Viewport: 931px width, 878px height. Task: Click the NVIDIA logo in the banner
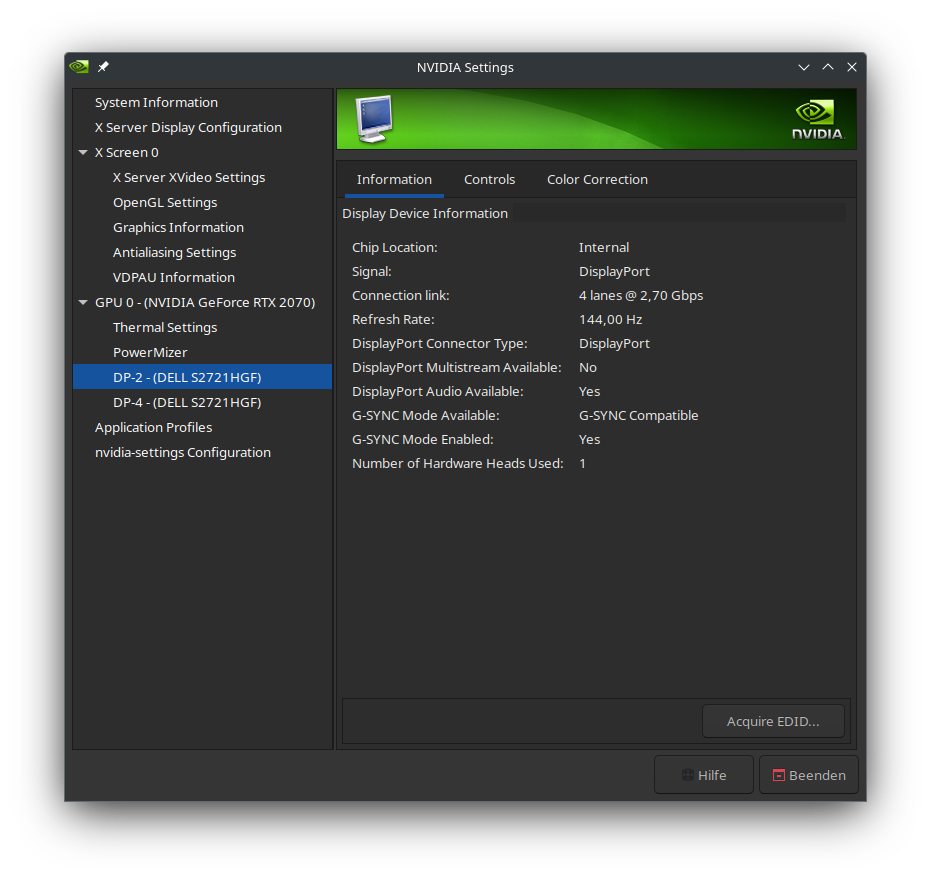click(x=818, y=121)
